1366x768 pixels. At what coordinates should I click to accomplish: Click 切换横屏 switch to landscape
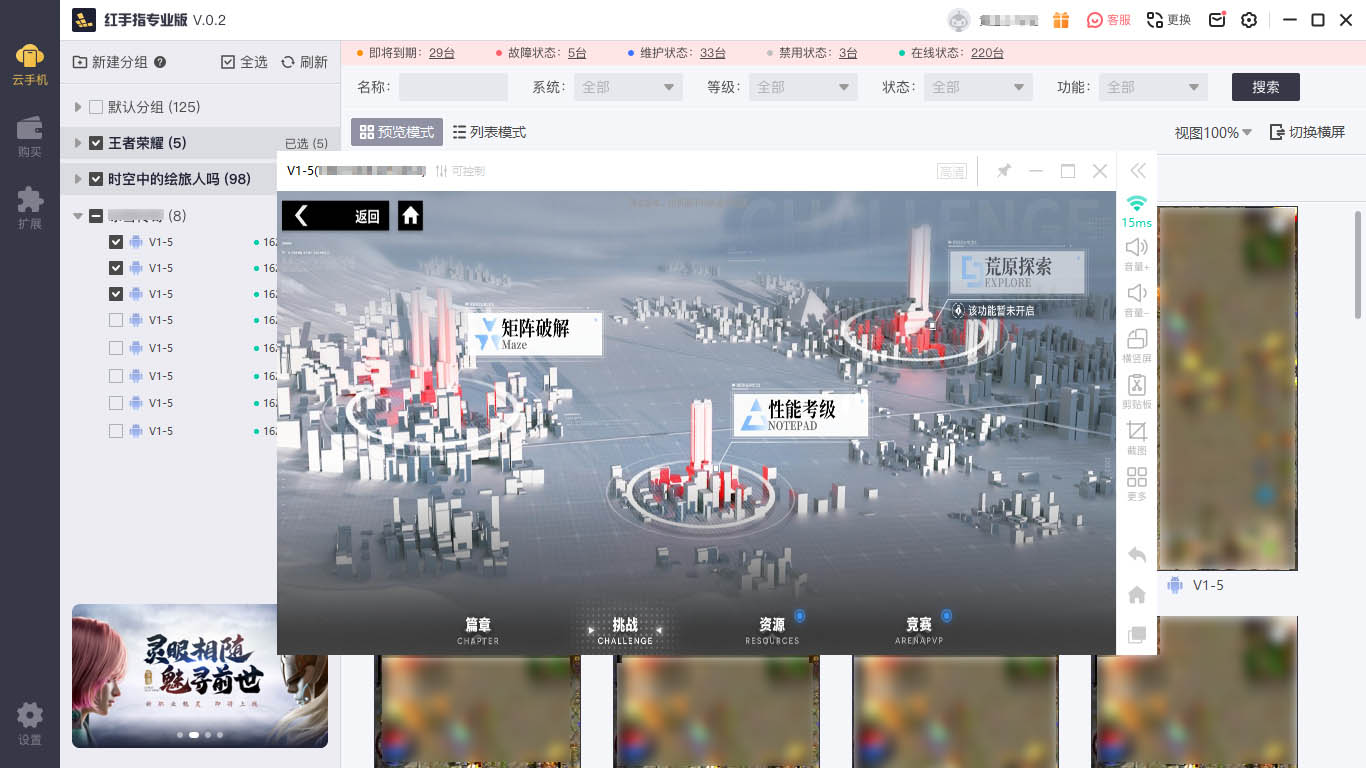[1307, 132]
